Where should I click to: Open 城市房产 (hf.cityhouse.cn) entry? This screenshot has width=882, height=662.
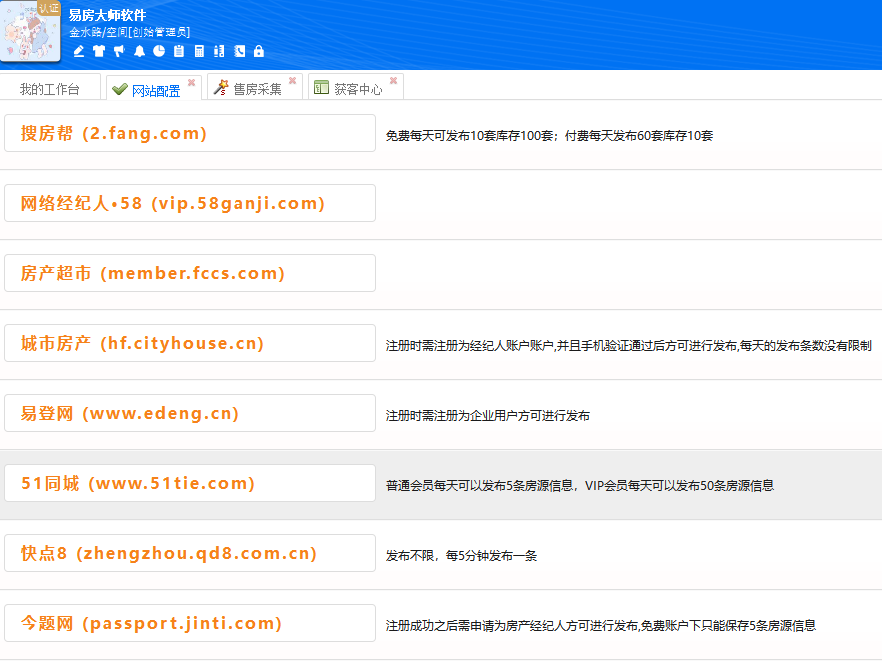coord(190,343)
